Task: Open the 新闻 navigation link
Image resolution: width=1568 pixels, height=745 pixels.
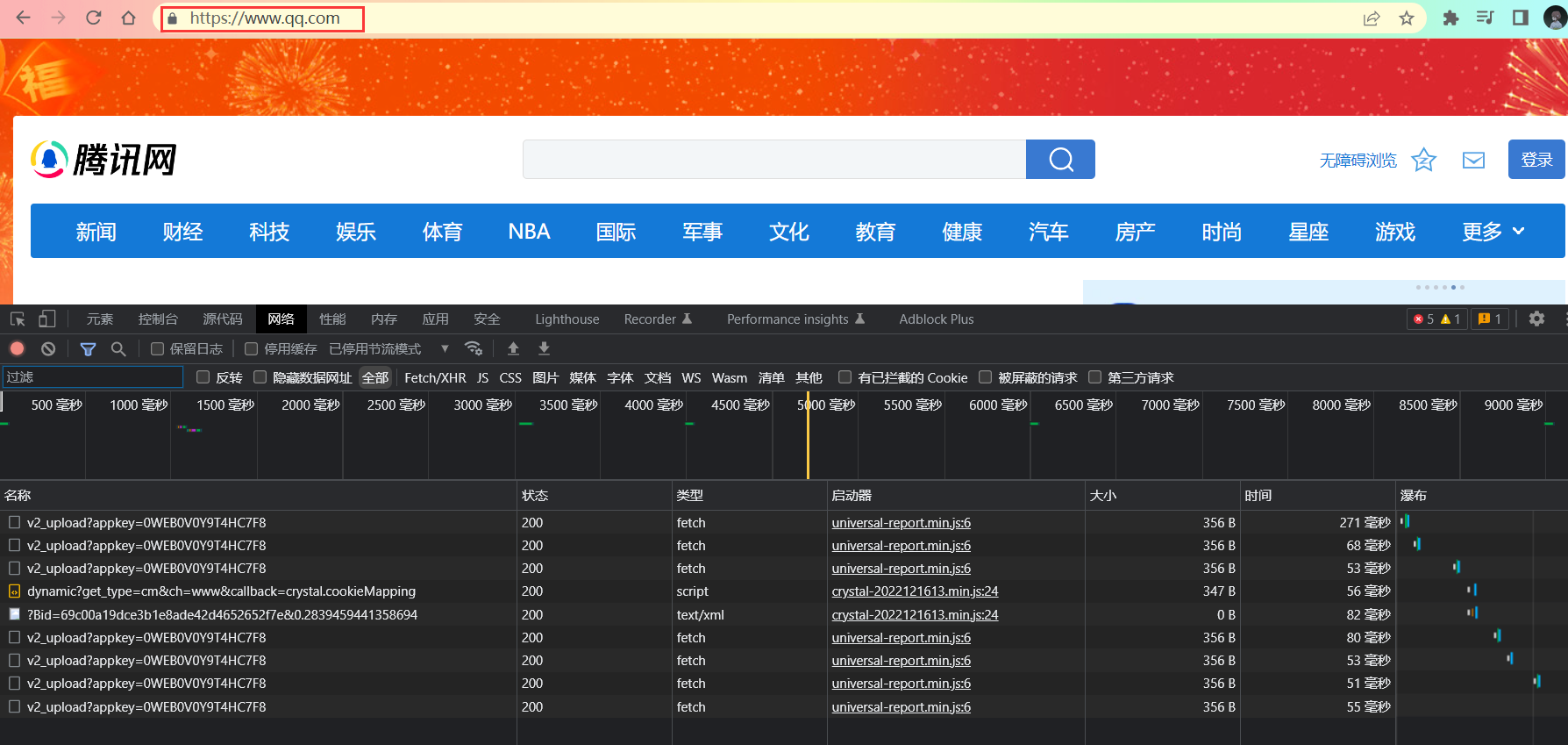Action: click(96, 232)
